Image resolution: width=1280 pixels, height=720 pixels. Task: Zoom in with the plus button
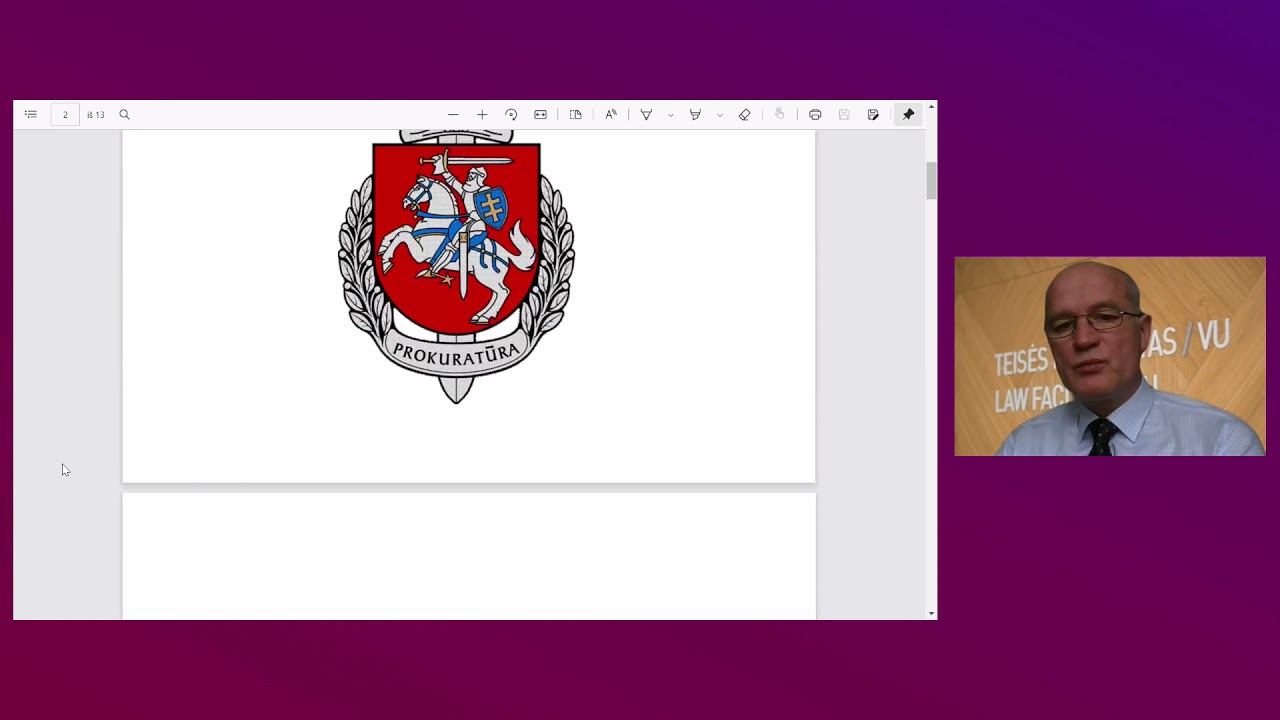click(482, 115)
